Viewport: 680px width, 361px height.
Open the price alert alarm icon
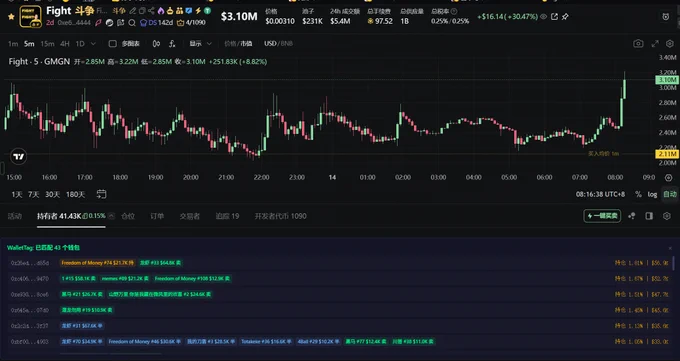tap(666, 16)
